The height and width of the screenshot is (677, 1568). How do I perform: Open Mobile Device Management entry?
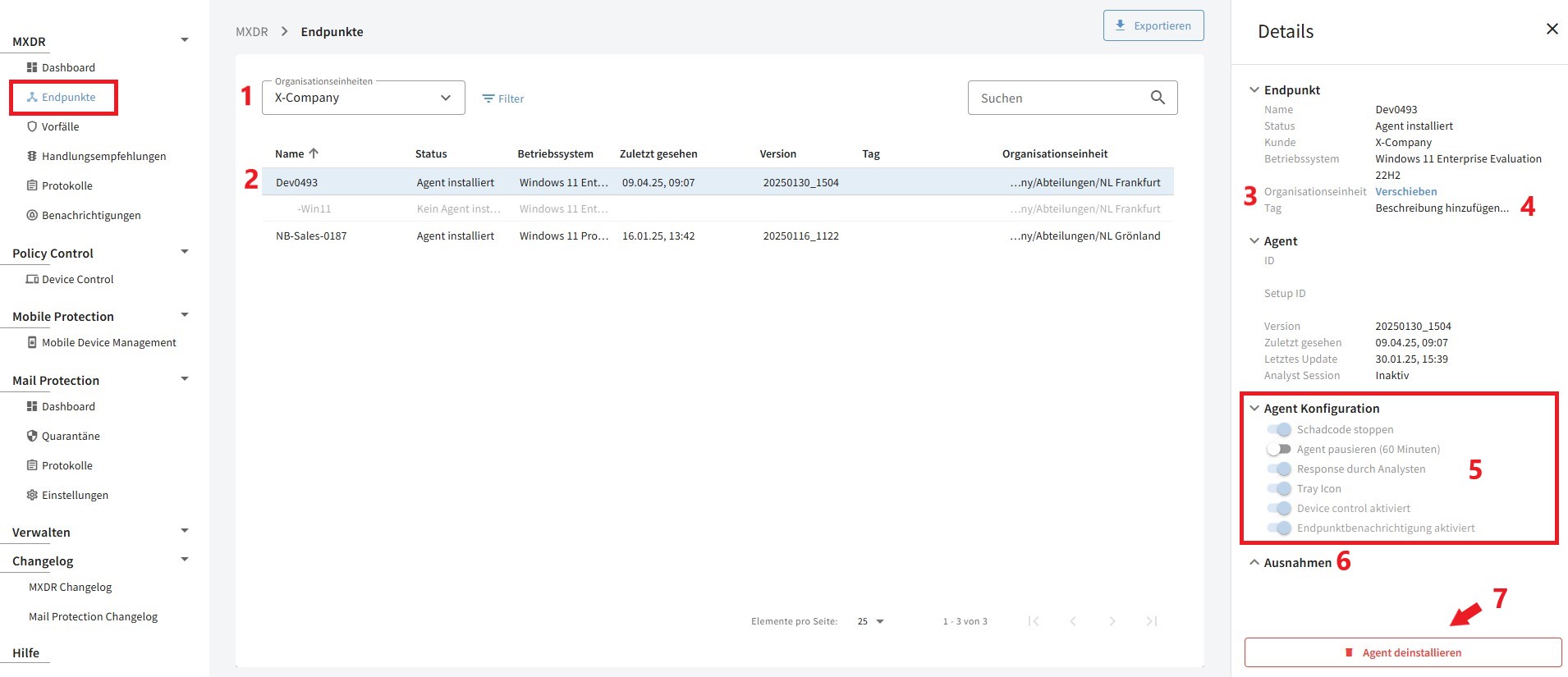coord(102,342)
